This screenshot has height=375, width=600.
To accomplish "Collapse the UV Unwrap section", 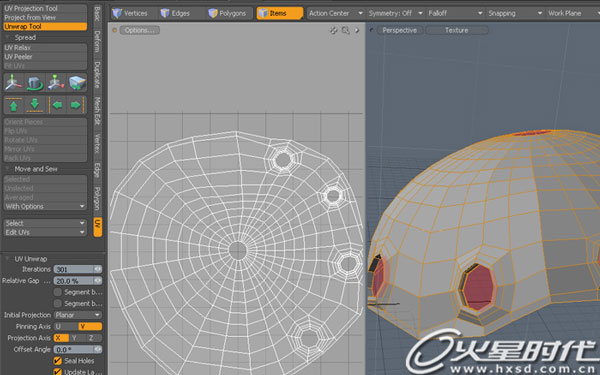I will [x=7, y=259].
